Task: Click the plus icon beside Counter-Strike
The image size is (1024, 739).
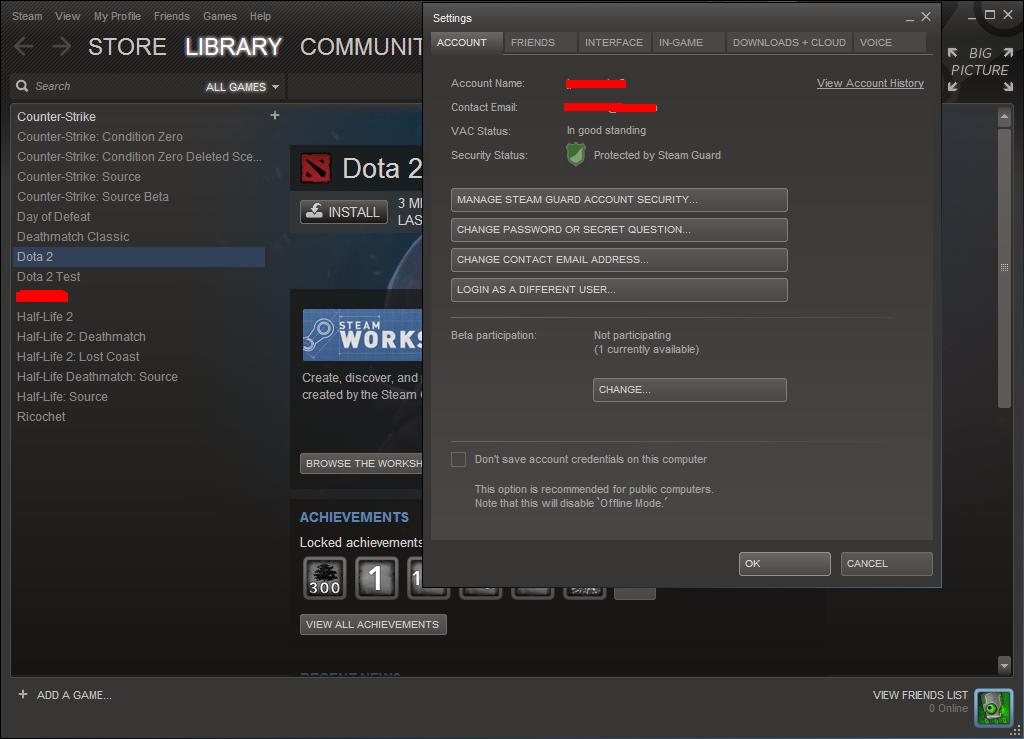Action: (x=275, y=115)
